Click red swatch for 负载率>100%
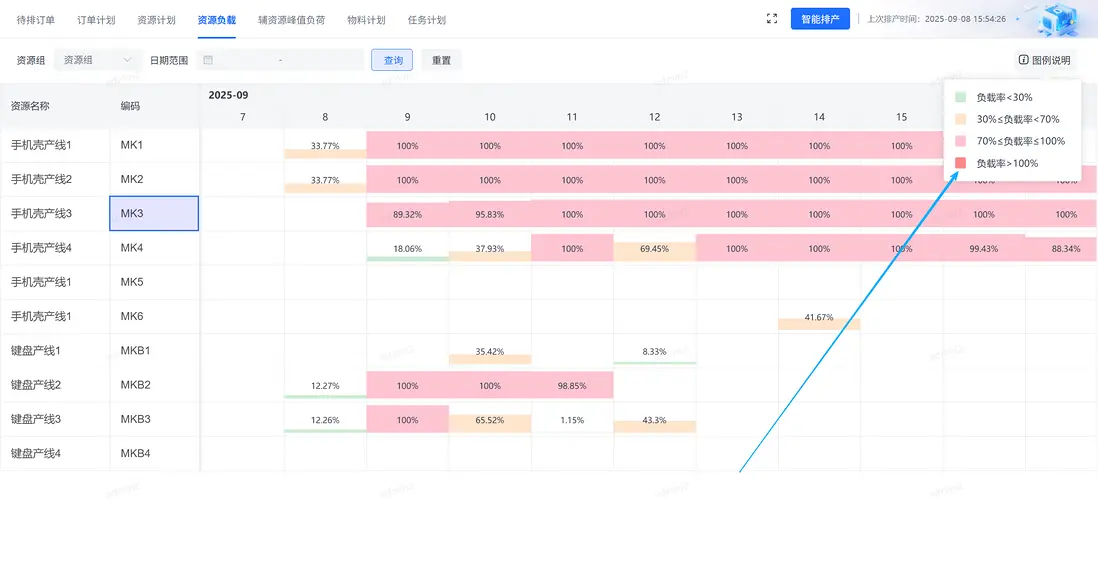The height and width of the screenshot is (577, 1098). pyautogui.click(x=960, y=163)
